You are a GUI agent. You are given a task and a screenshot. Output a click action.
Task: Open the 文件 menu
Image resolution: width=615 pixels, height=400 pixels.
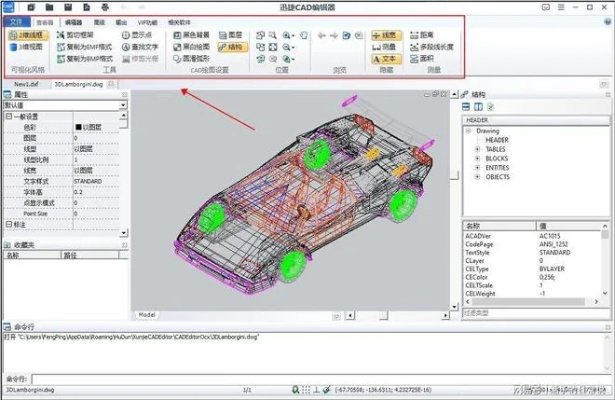point(16,22)
